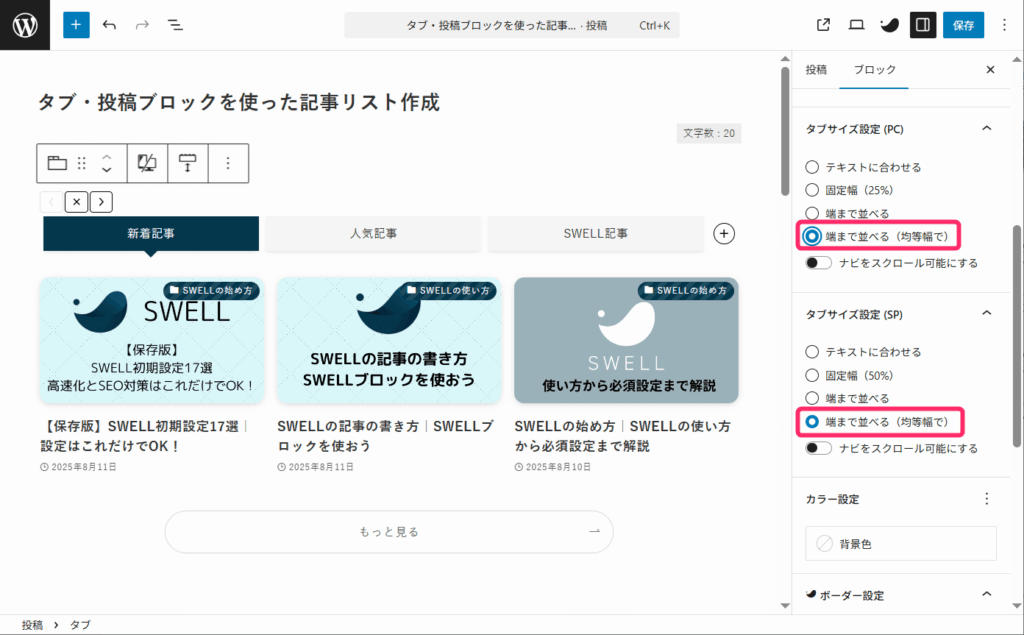This screenshot has width=1024, height=635.
Task: Toggle the settings sidebar panel
Action: click(923, 25)
